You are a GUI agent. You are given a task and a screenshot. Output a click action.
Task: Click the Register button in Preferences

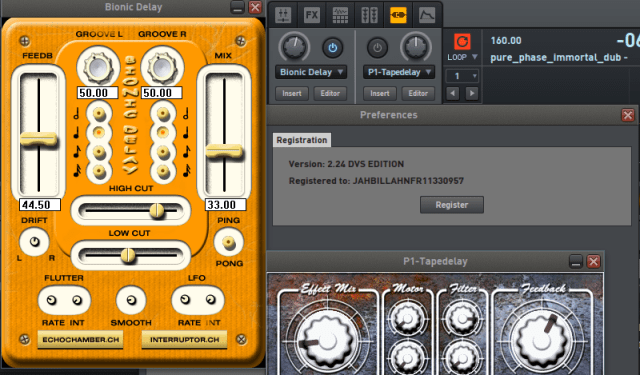pyautogui.click(x=452, y=205)
